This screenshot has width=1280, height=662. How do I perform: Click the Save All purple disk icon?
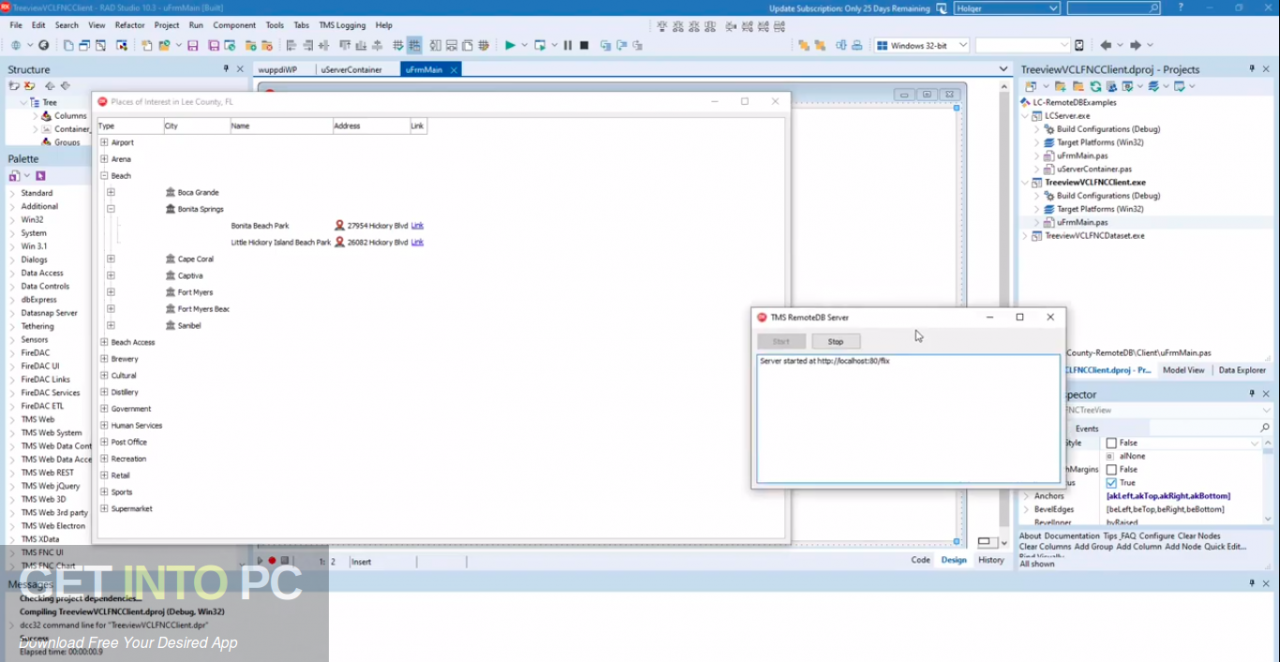tap(214, 45)
